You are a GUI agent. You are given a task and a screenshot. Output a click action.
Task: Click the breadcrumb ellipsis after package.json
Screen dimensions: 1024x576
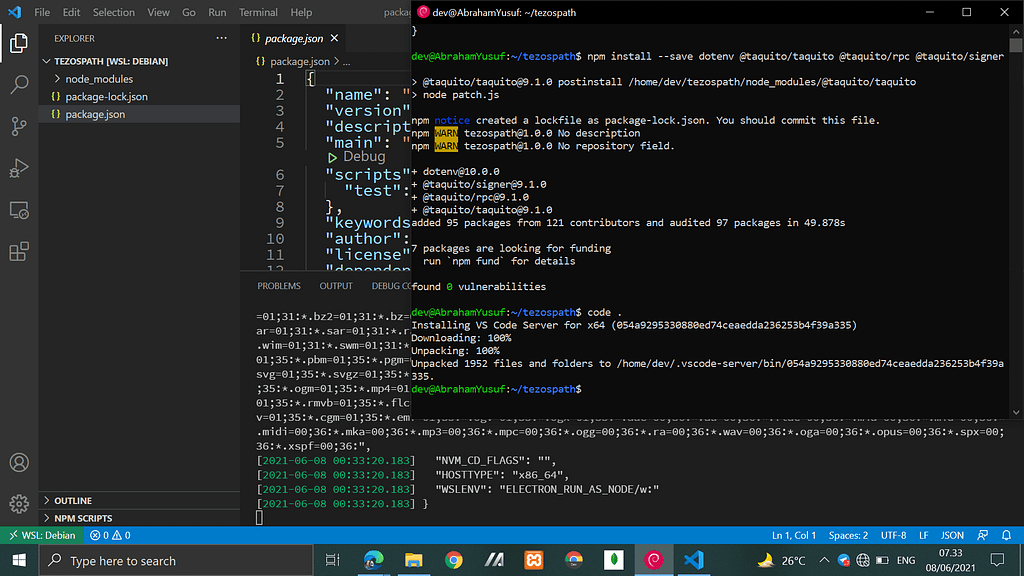(347, 61)
